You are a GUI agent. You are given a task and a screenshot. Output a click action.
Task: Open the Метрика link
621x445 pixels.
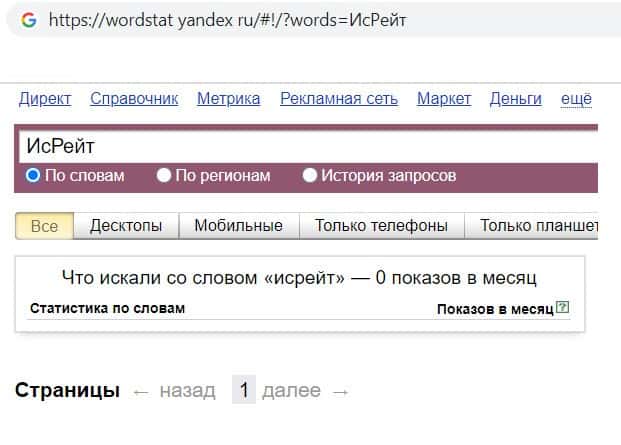229,99
